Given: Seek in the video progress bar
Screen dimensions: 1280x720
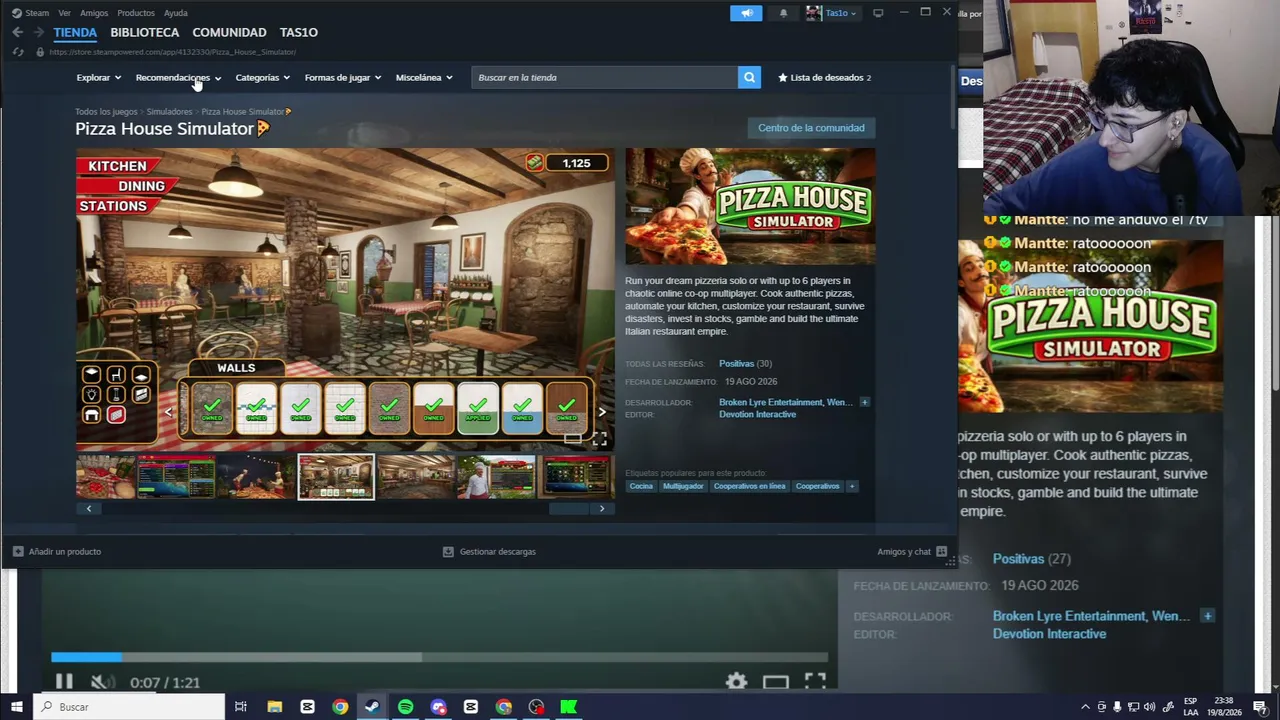Looking at the screenshot, I should click(x=440, y=657).
